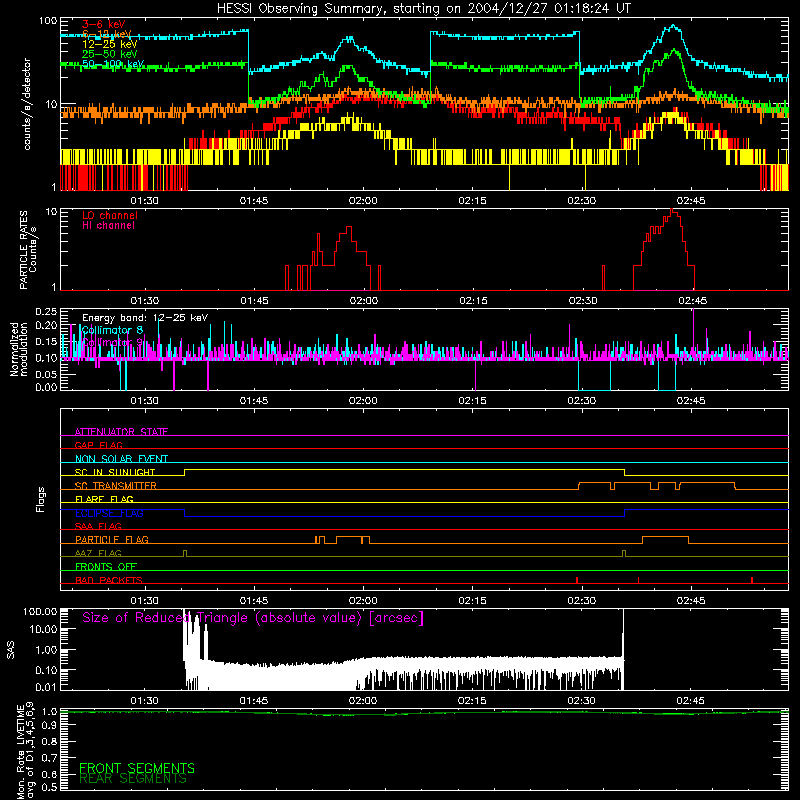Click the 'SAS' axis label
The height and width of the screenshot is (800, 800).
tap(11, 650)
